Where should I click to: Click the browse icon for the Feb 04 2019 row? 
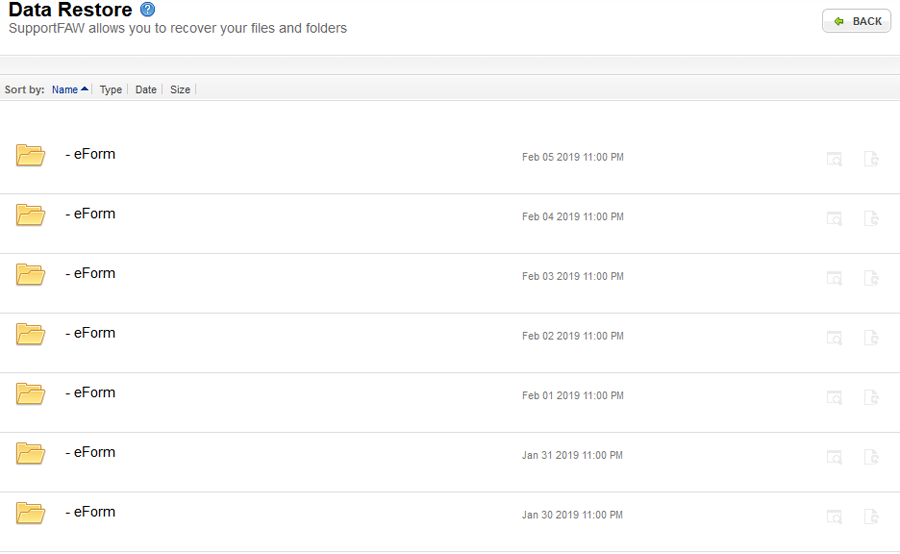click(x=834, y=219)
